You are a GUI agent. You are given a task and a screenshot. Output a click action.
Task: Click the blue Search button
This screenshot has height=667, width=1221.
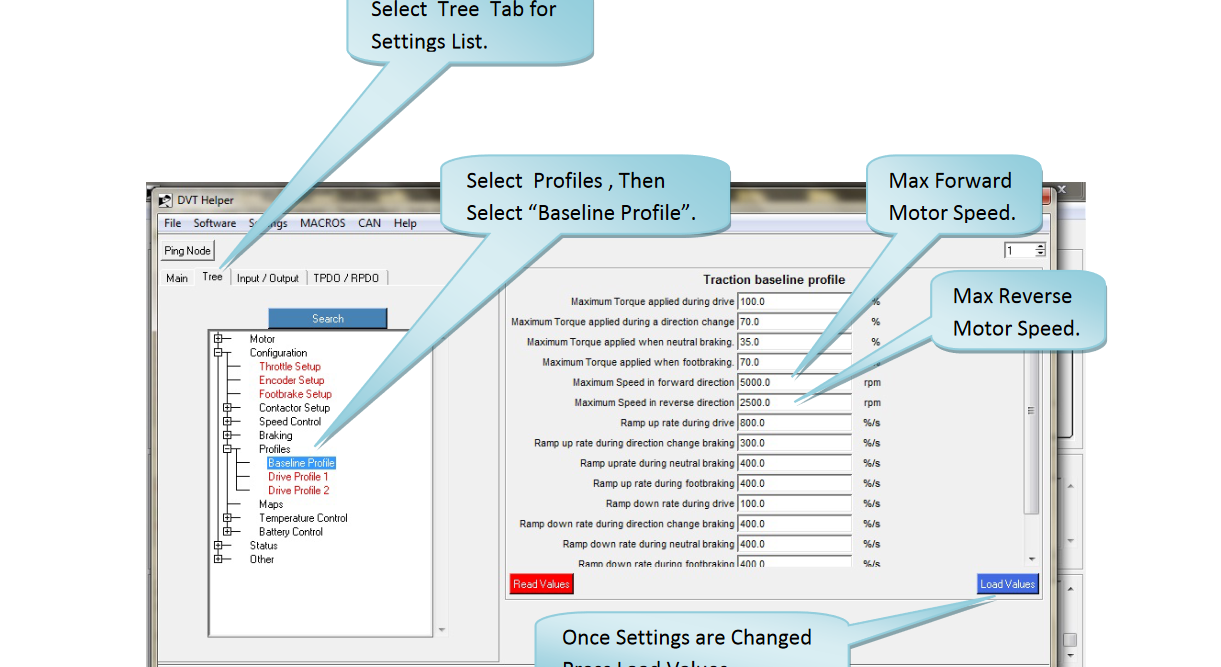click(327, 319)
